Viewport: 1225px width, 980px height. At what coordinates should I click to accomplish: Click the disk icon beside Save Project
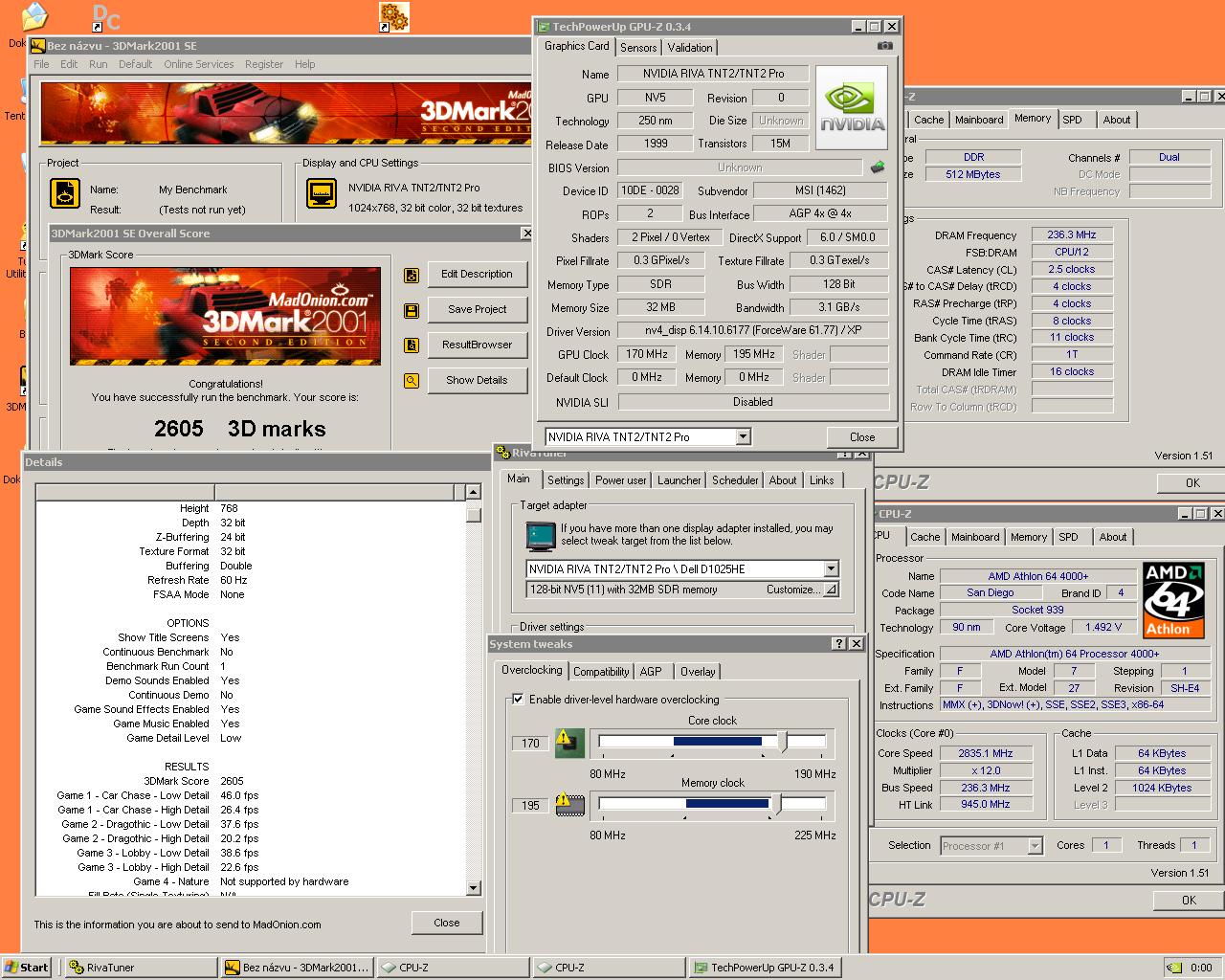coord(412,310)
